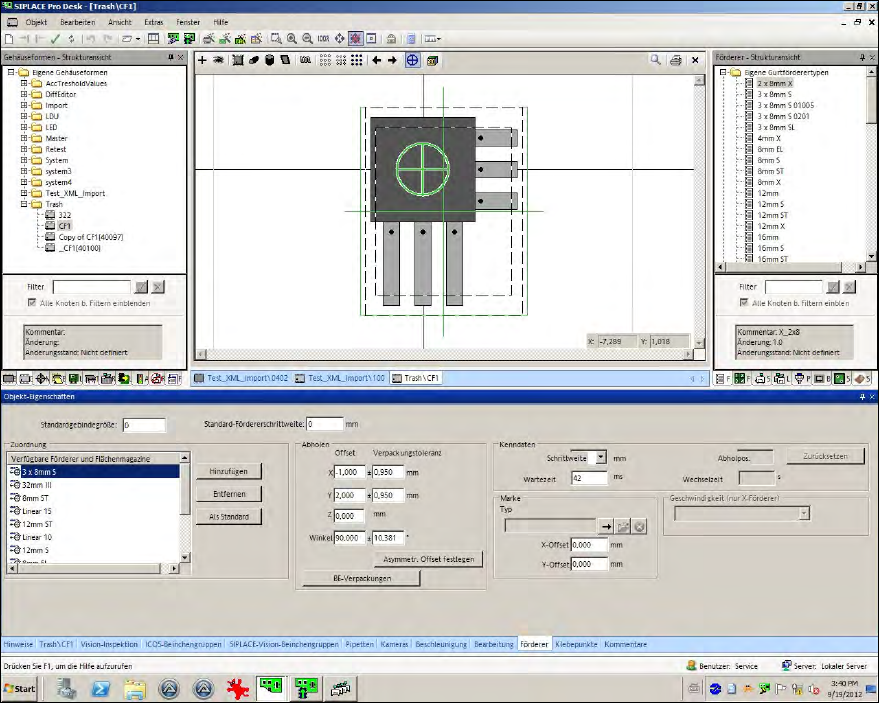Toggle 'Alle Knoten b. Filtern einblenden' in left panel
This screenshot has width=879, height=703.
click(32, 302)
